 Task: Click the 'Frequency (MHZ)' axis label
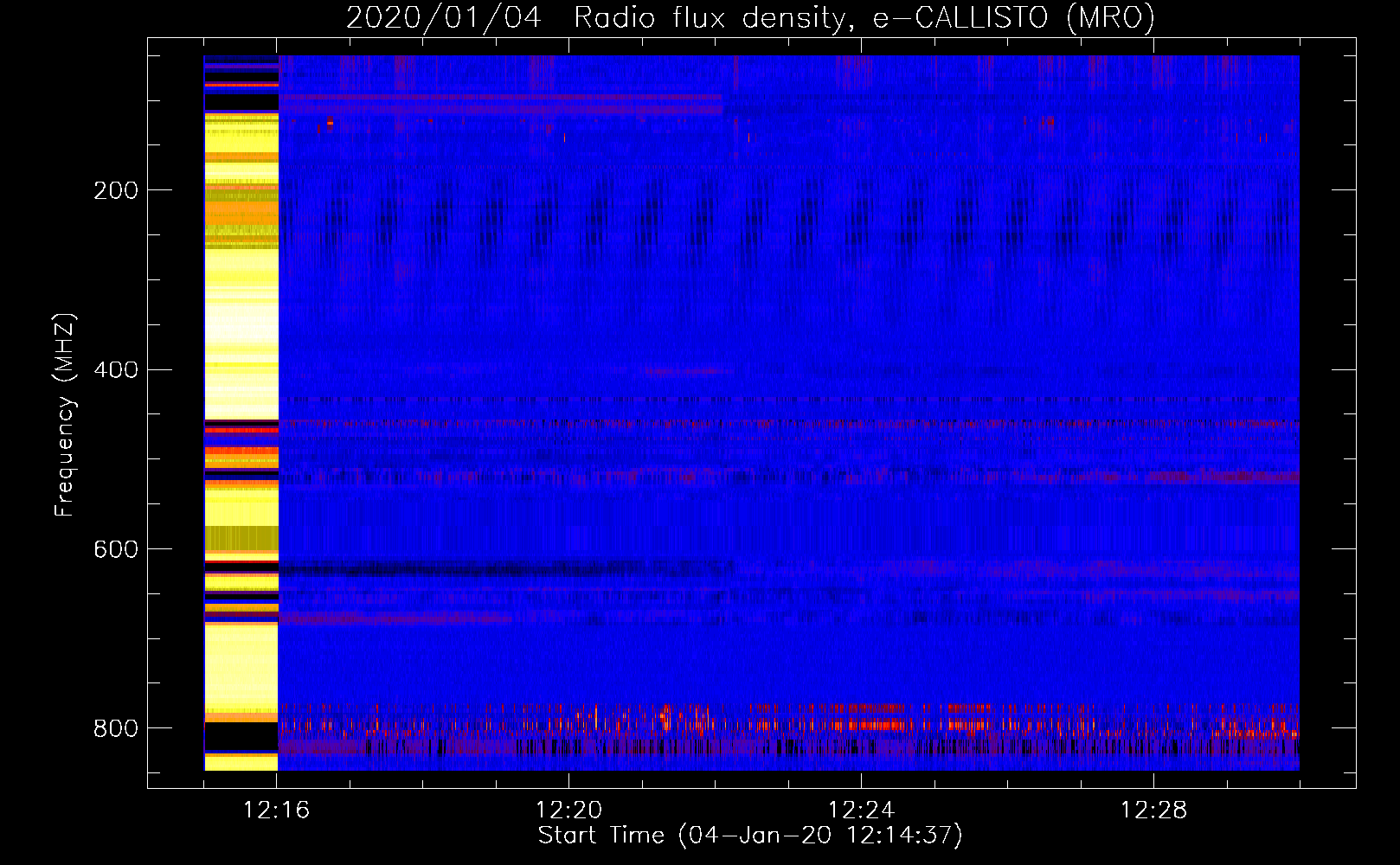tap(65, 415)
